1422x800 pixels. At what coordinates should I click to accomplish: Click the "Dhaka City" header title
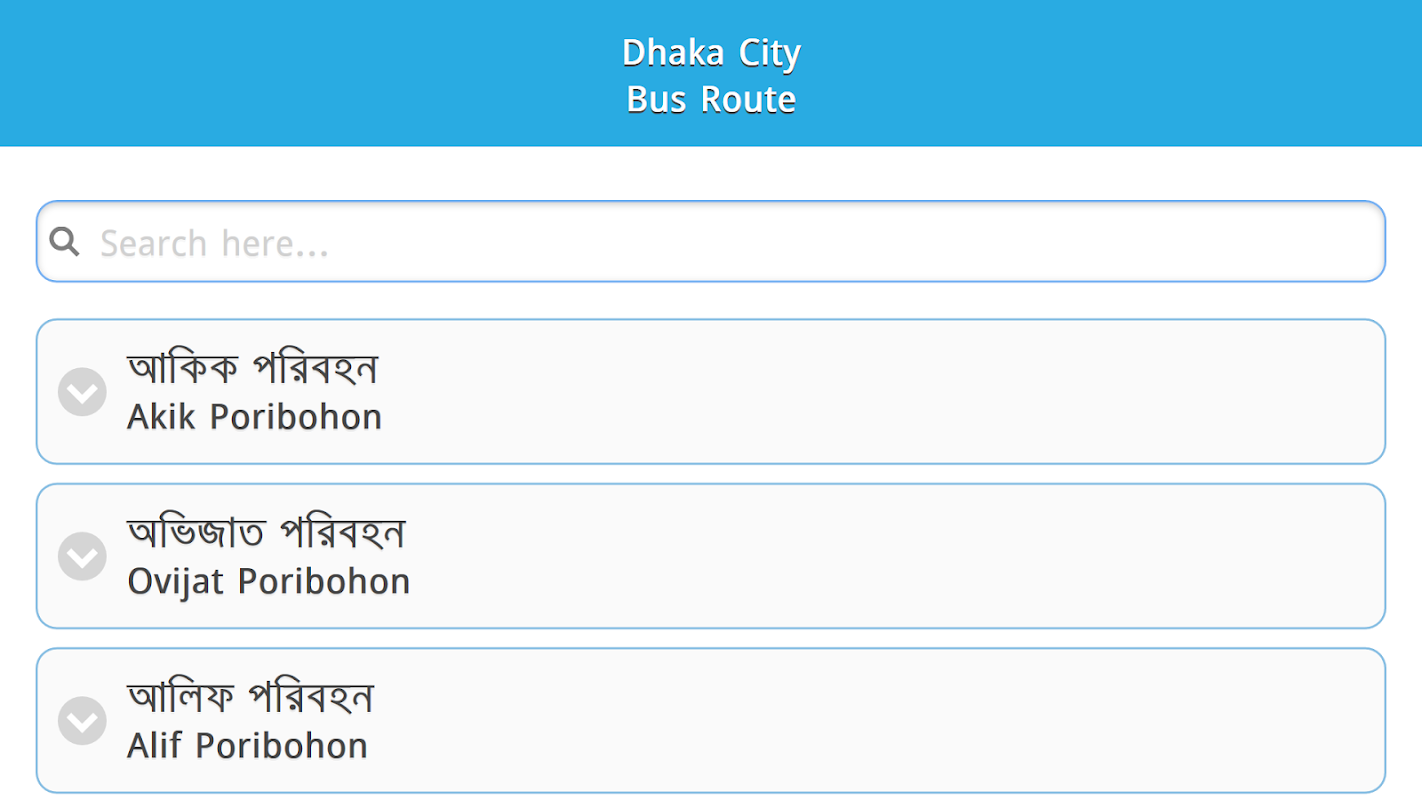[711, 52]
